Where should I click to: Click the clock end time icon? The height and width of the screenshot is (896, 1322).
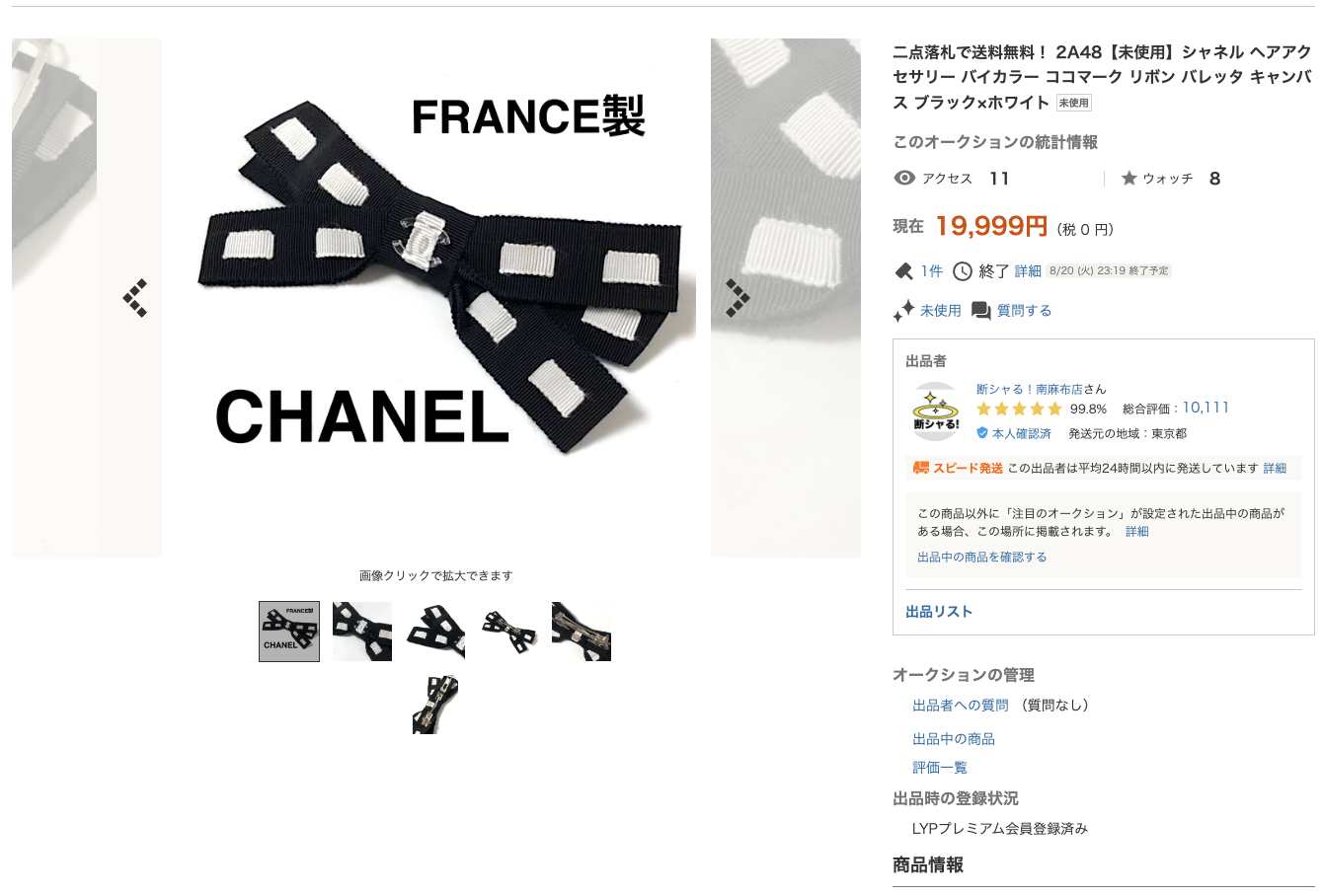[963, 271]
